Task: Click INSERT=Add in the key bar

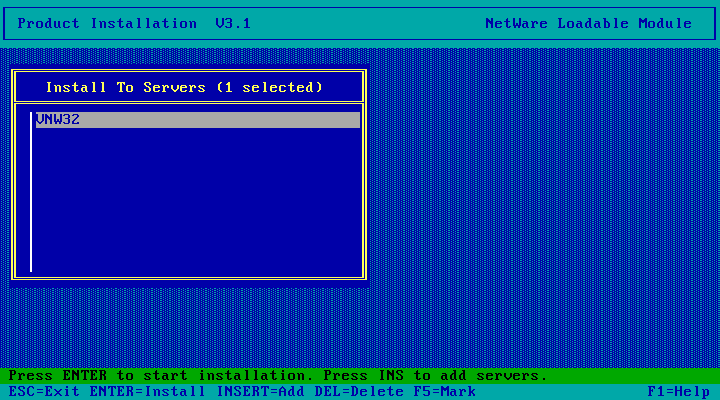Action: click(260, 392)
